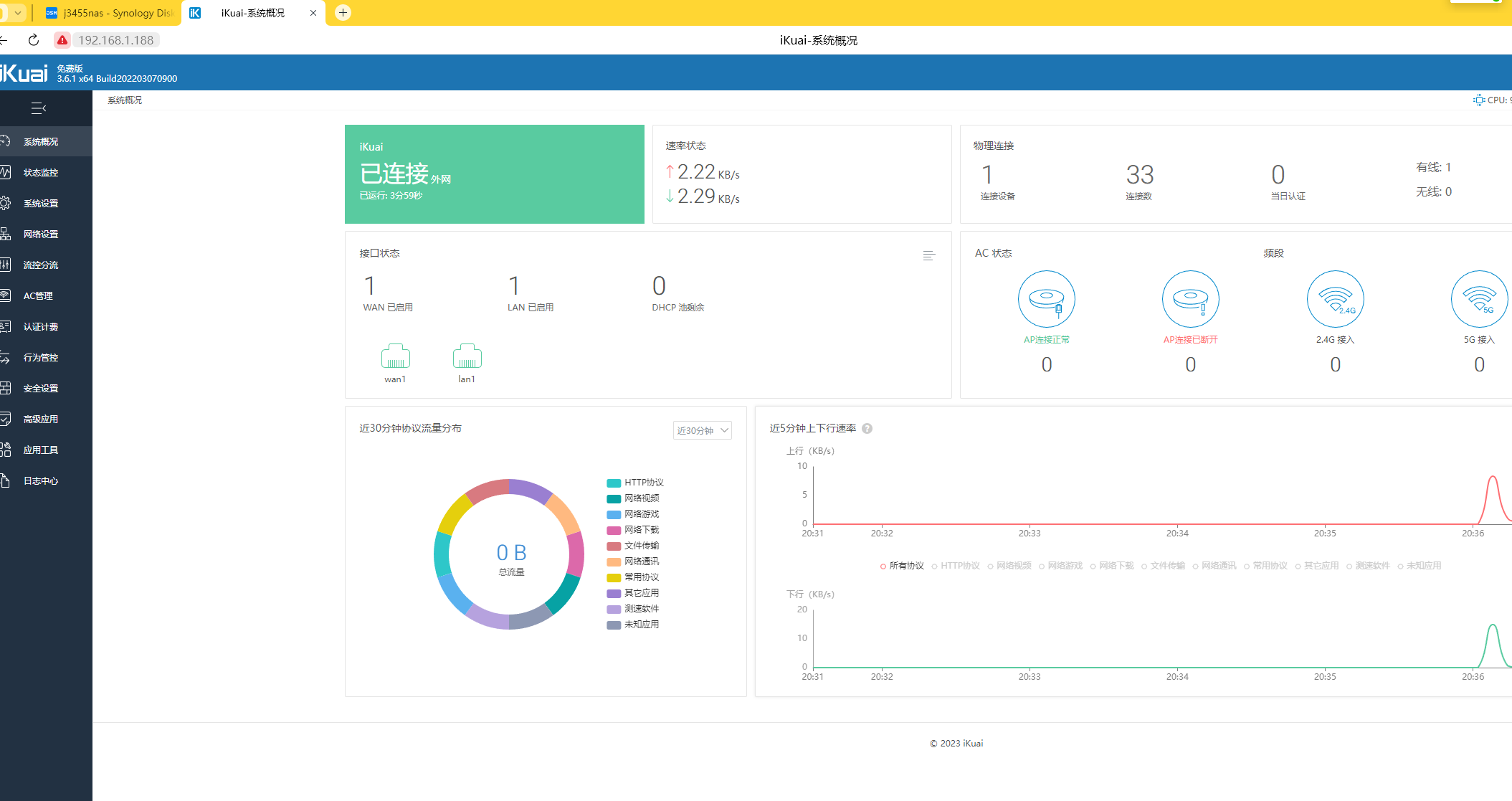Click the wan1 port icon

tap(396, 356)
